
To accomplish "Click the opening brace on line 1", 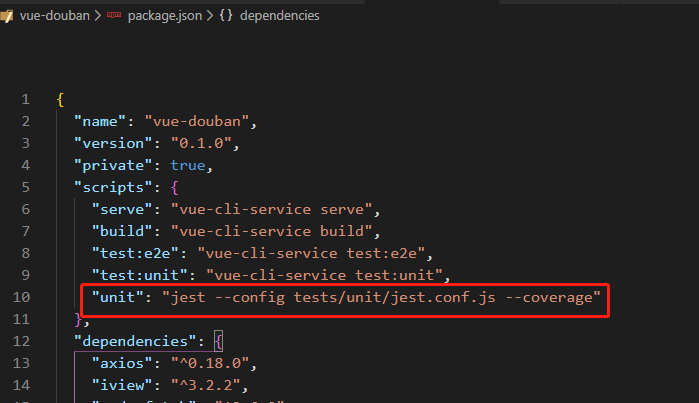I will pos(61,99).
